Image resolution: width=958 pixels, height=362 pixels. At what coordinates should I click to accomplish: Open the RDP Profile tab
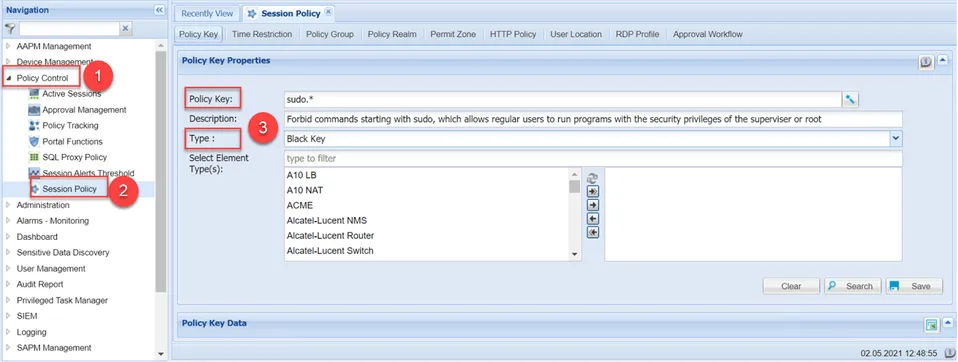[638, 34]
